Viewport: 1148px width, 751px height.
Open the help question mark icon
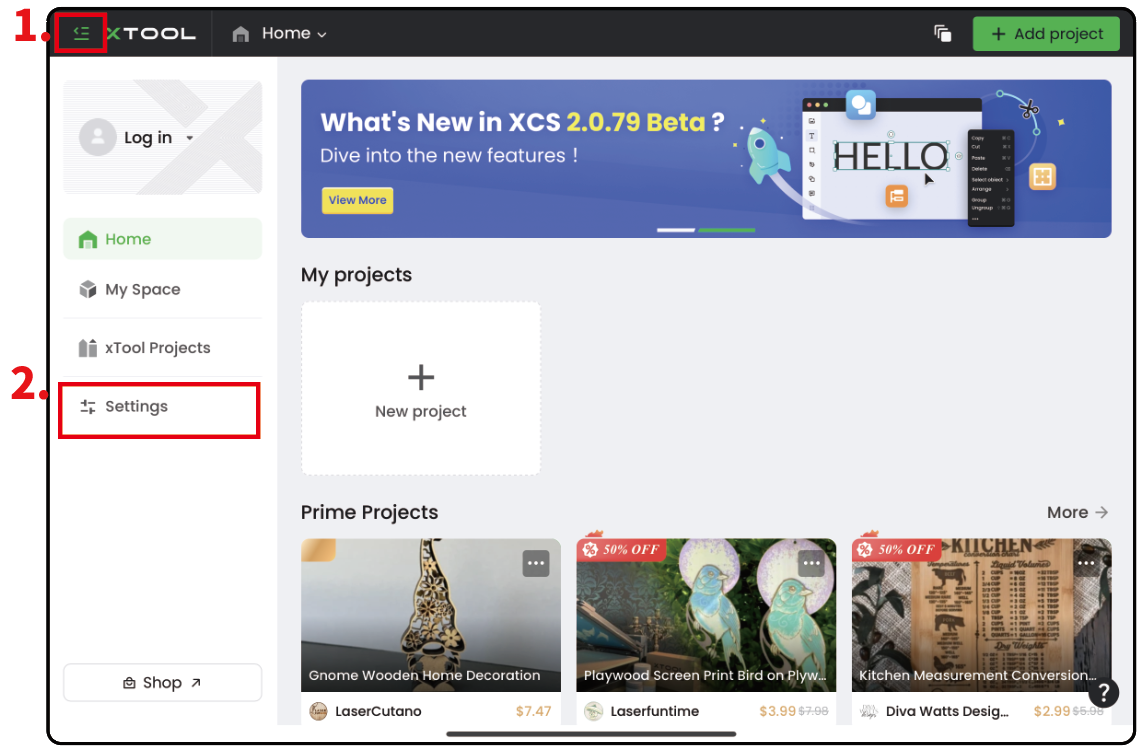[1103, 692]
